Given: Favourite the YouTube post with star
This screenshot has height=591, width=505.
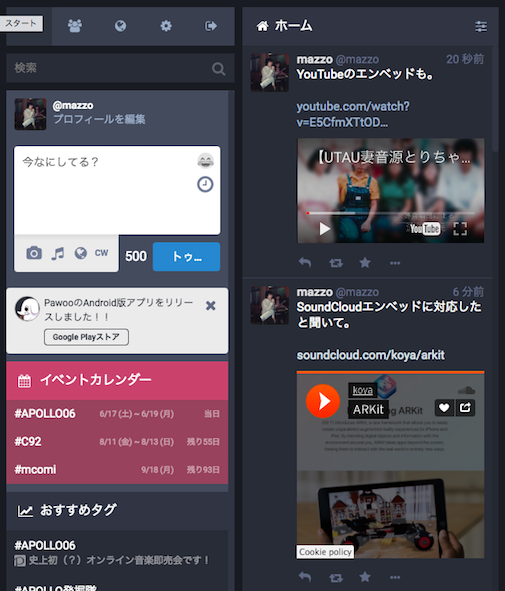Looking at the screenshot, I should pos(365,262).
